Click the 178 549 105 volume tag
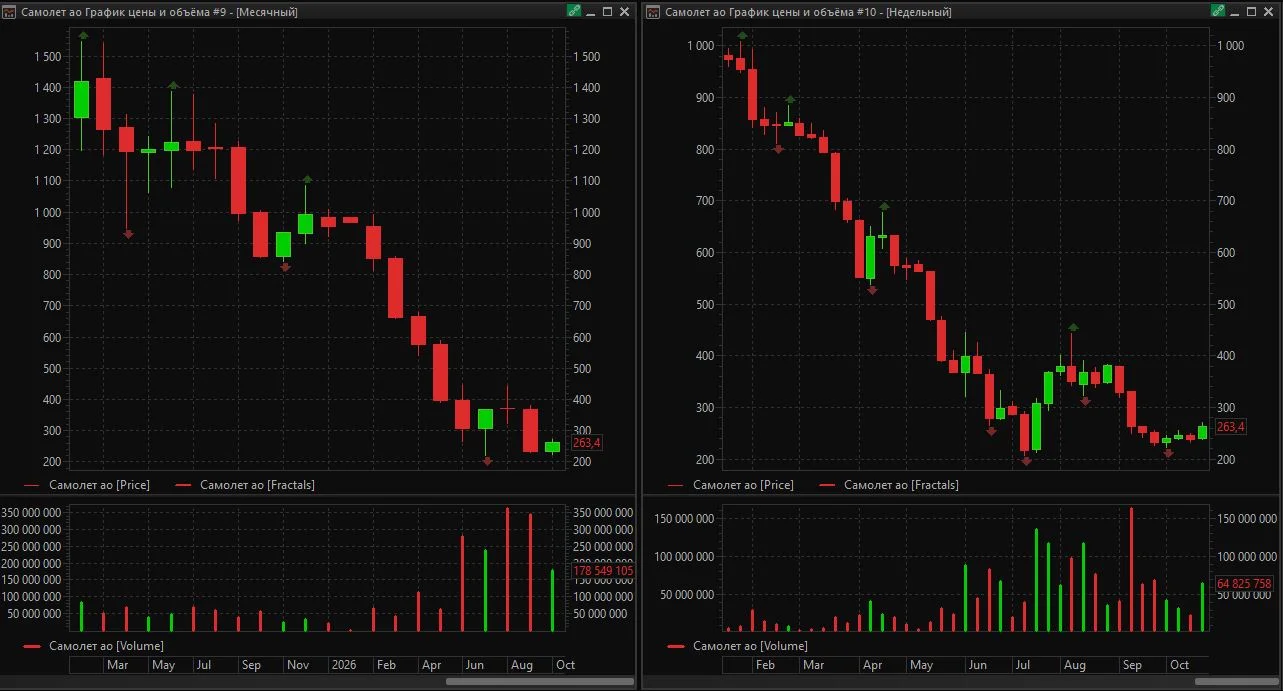 (603, 571)
